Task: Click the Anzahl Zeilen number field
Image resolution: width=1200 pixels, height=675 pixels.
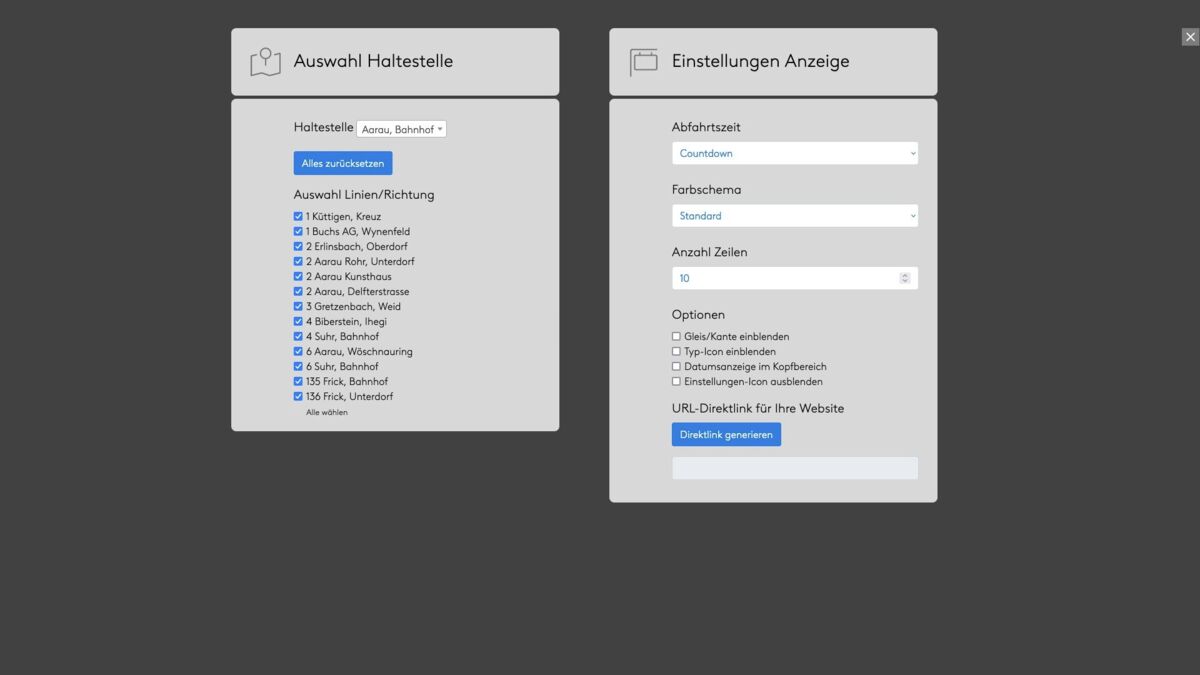Action: point(784,278)
